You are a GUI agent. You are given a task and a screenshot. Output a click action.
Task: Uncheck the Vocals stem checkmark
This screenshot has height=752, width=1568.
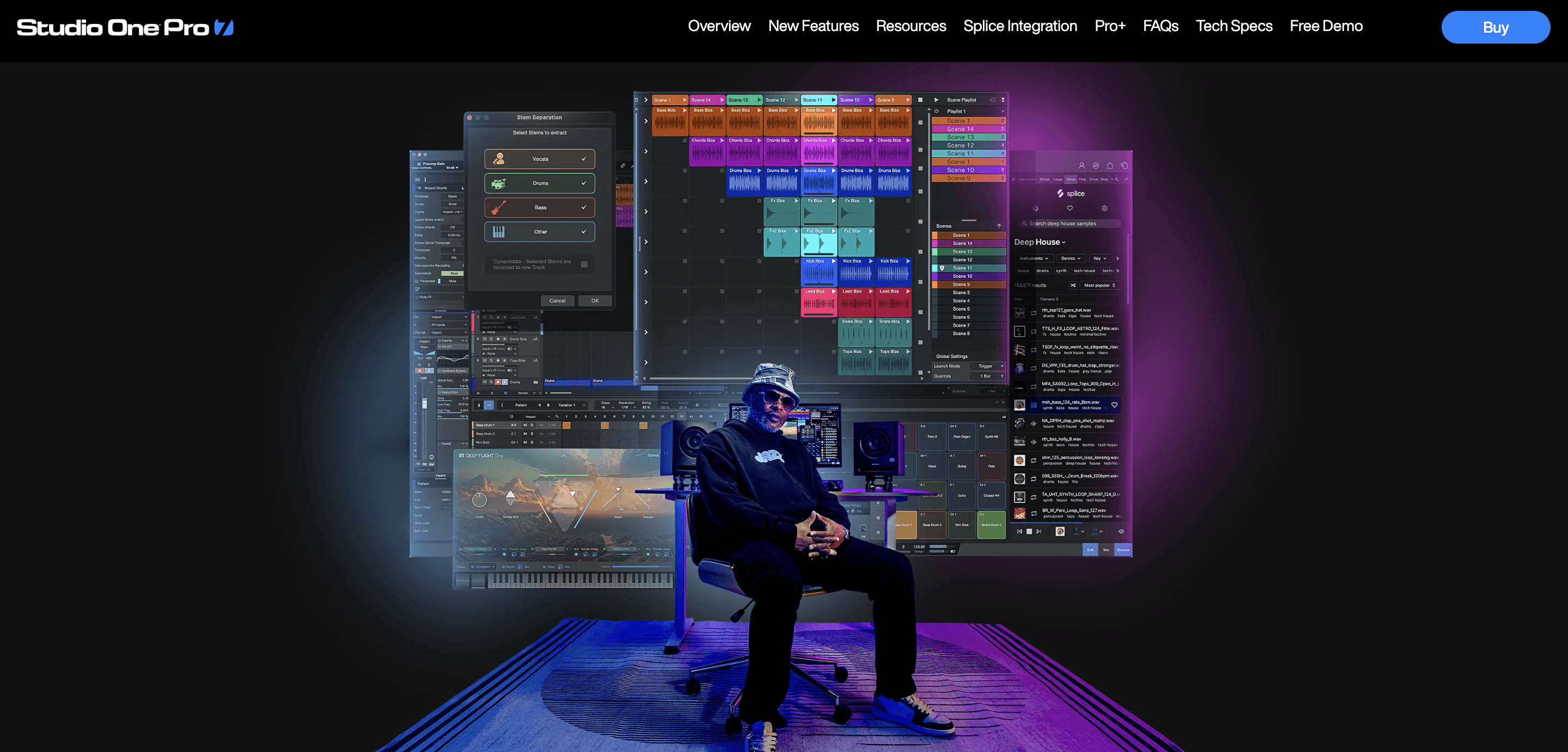pyautogui.click(x=584, y=160)
